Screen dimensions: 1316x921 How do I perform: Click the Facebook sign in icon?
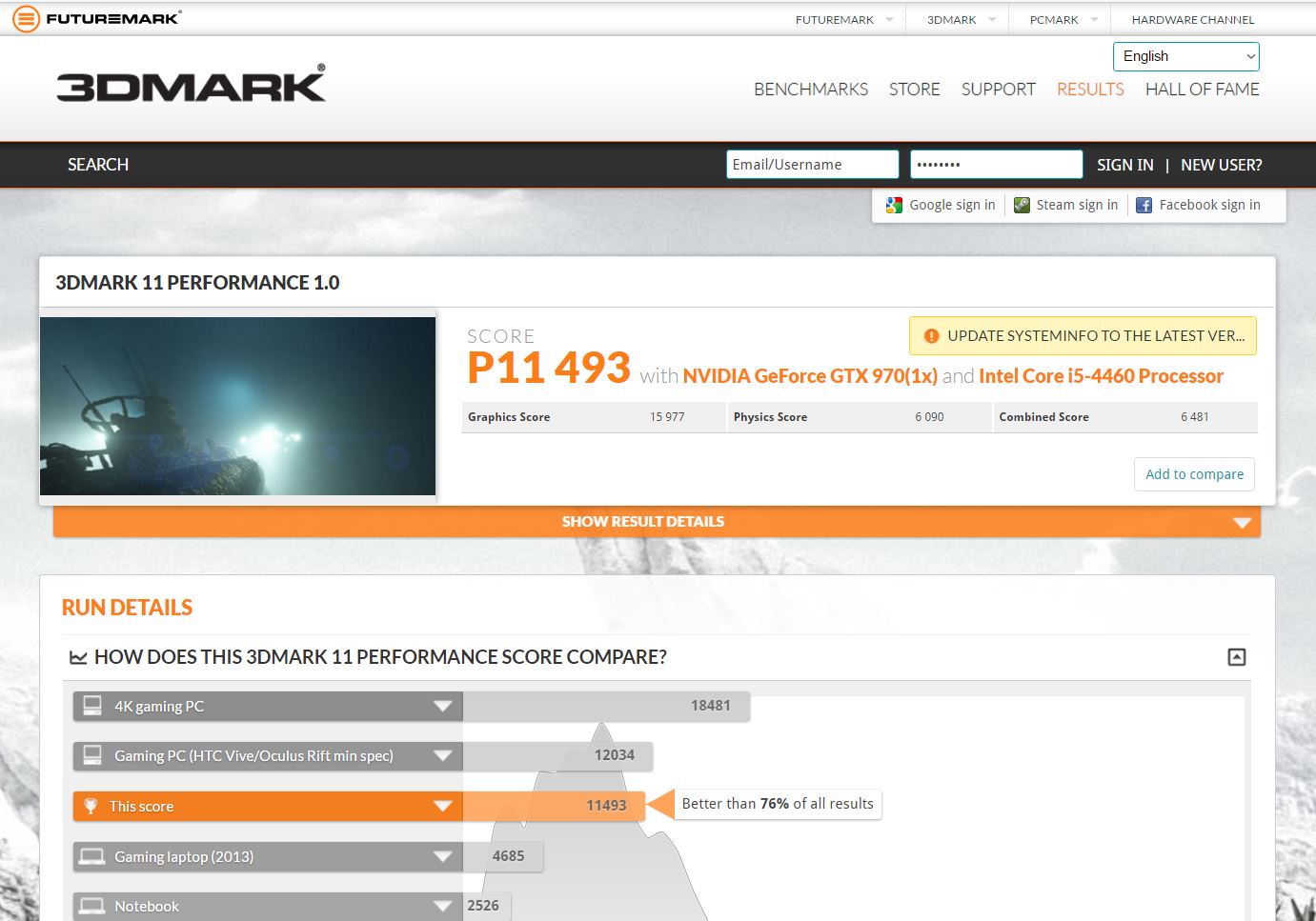point(1144,205)
